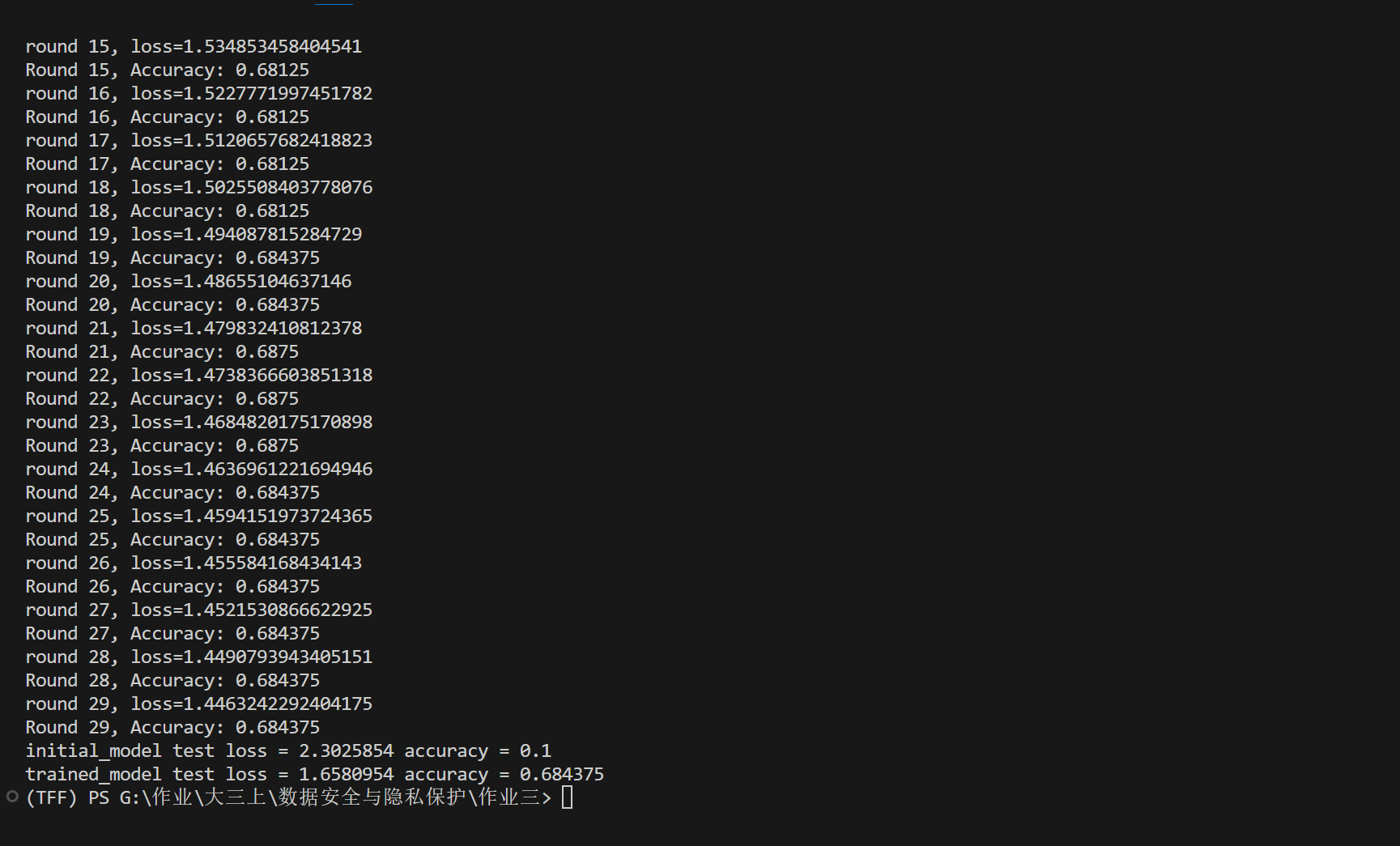Screen dimensions: 1400x846
Task: Click the Round 29 Accuracy line
Action: pyautogui.click(x=172, y=727)
